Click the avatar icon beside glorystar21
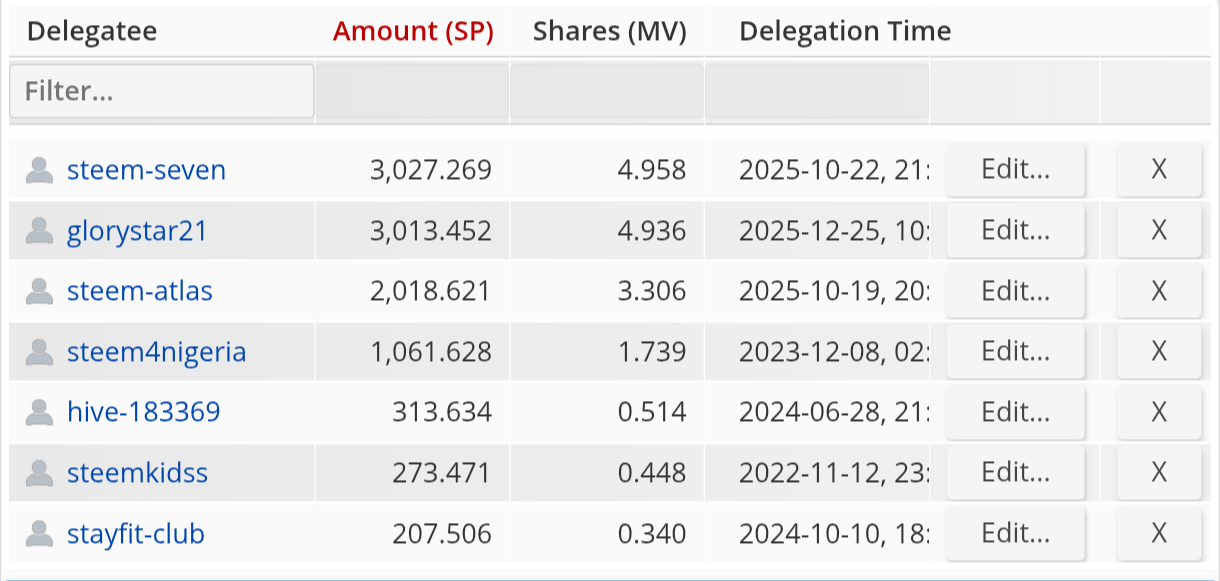This screenshot has width=1220, height=581. pos(39,231)
